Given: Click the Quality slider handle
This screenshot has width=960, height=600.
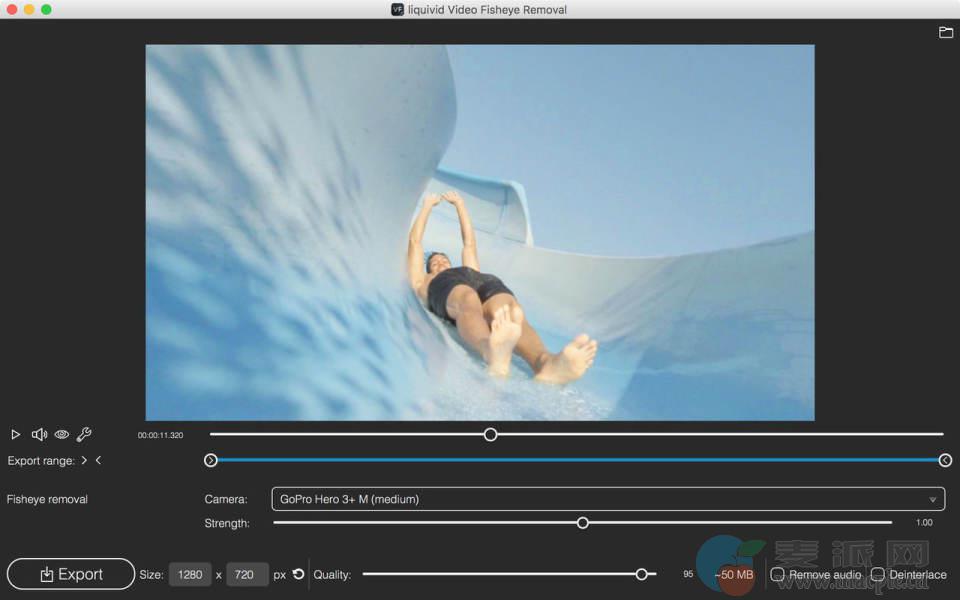Looking at the screenshot, I should (642, 574).
